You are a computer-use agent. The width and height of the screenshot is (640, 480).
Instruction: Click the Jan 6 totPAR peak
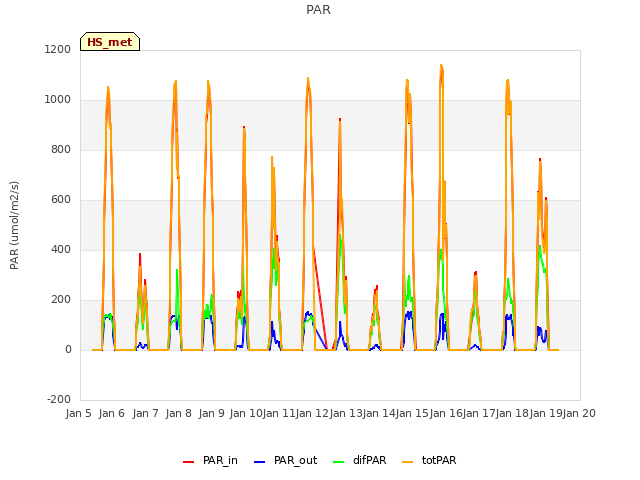tap(108, 88)
